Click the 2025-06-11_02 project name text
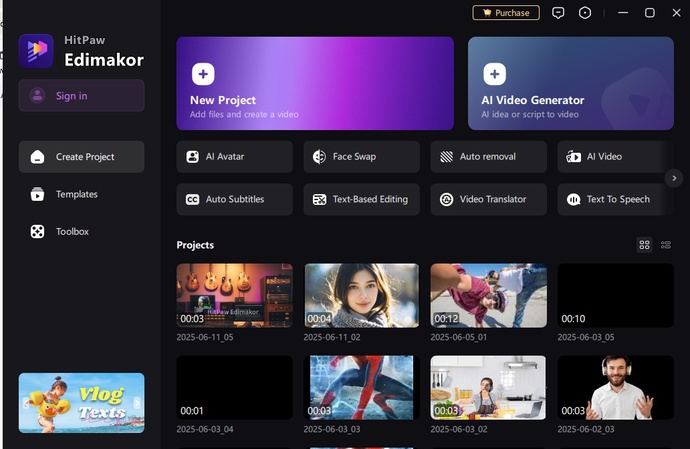The image size is (690, 449). [332, 337]
